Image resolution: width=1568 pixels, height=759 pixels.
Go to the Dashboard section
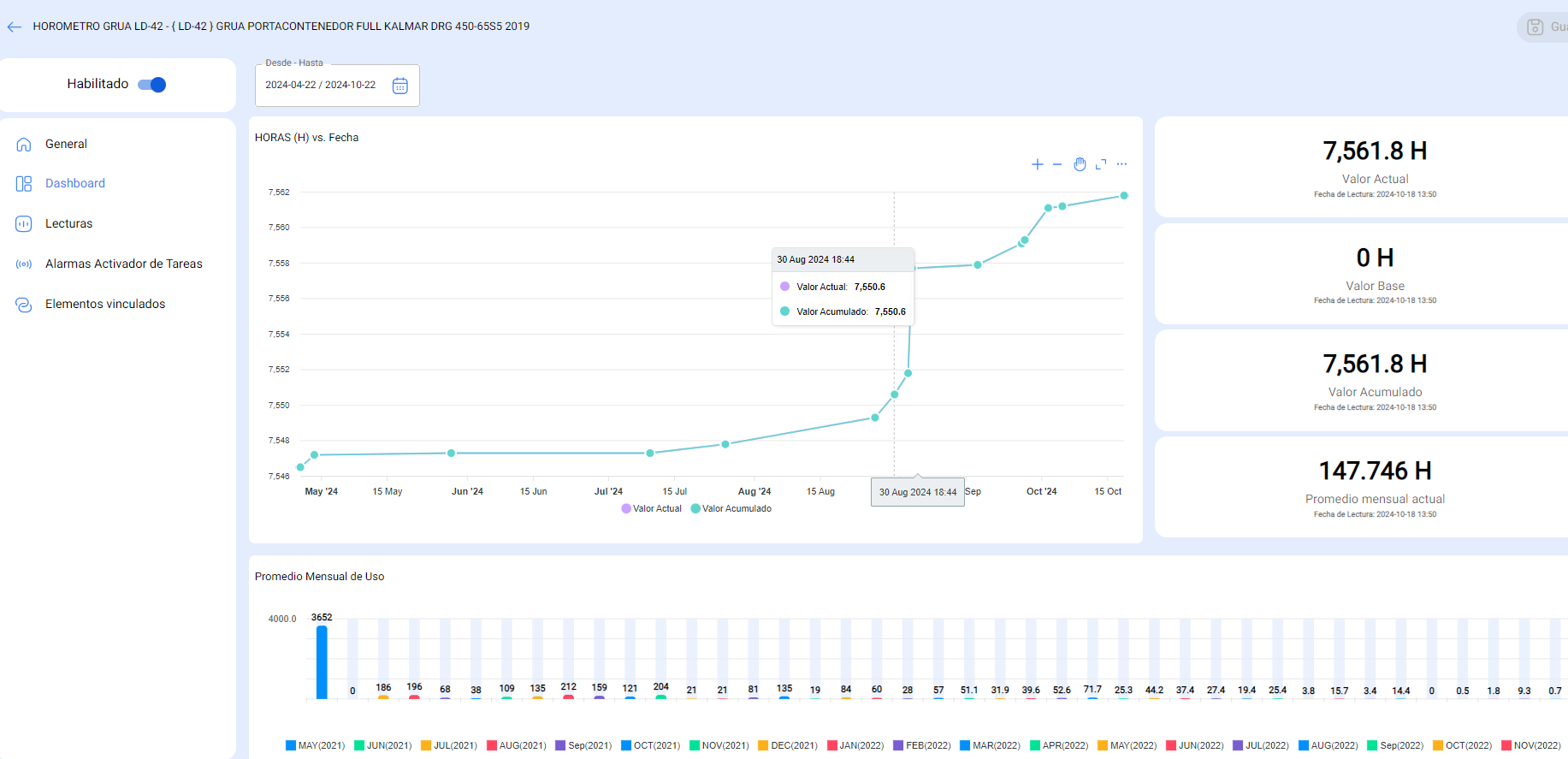pyautogui.click(x=75, y=184)
